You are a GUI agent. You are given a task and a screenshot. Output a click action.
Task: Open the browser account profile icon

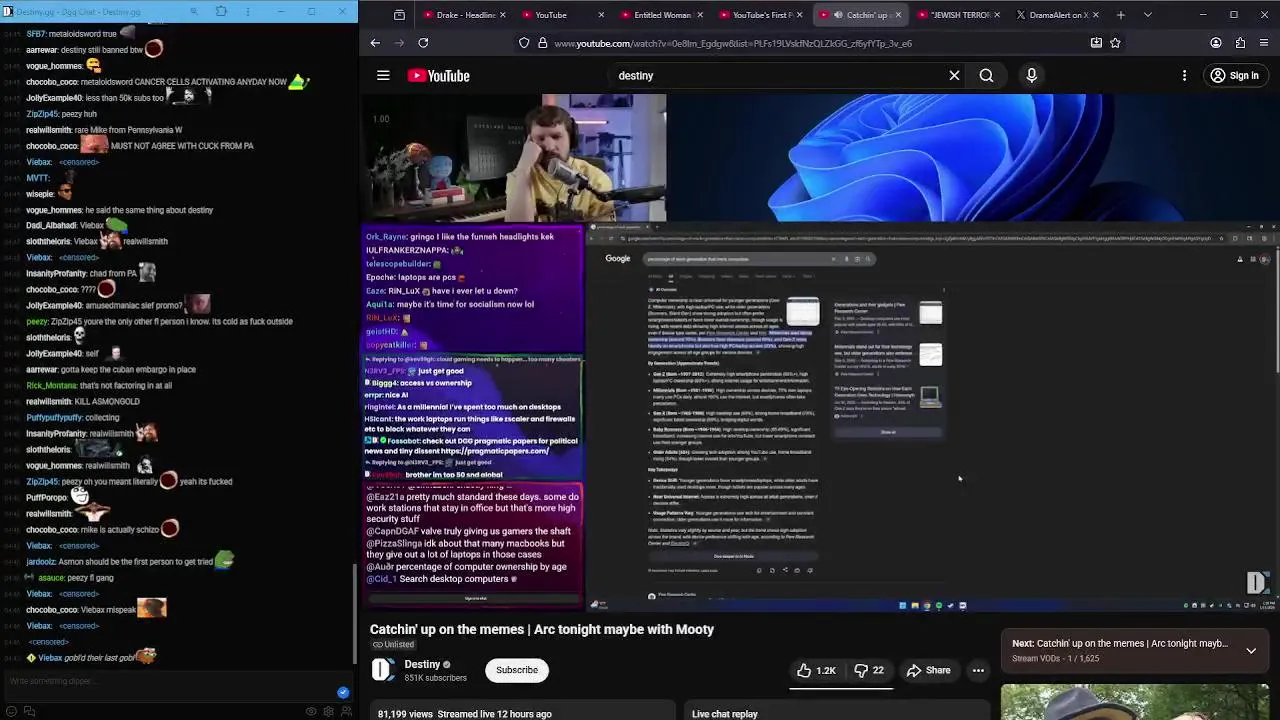pyautogui.click(x=1216, y=43)
